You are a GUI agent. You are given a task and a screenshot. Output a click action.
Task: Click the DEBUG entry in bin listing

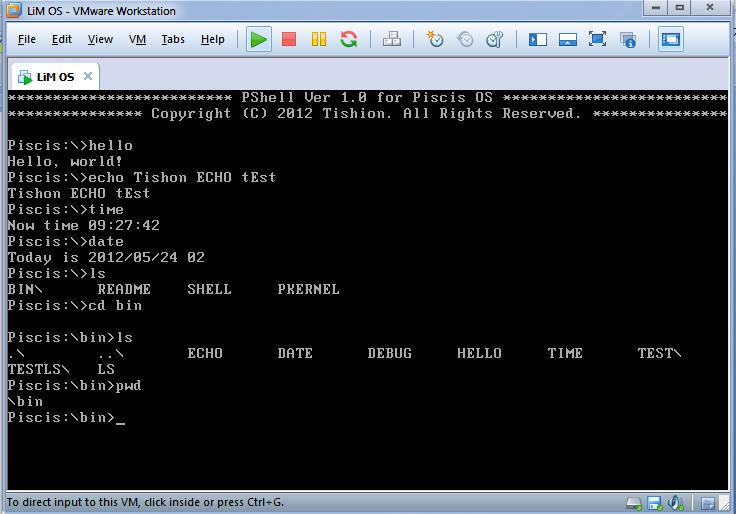pyautogui.click(x=390, y=353)
